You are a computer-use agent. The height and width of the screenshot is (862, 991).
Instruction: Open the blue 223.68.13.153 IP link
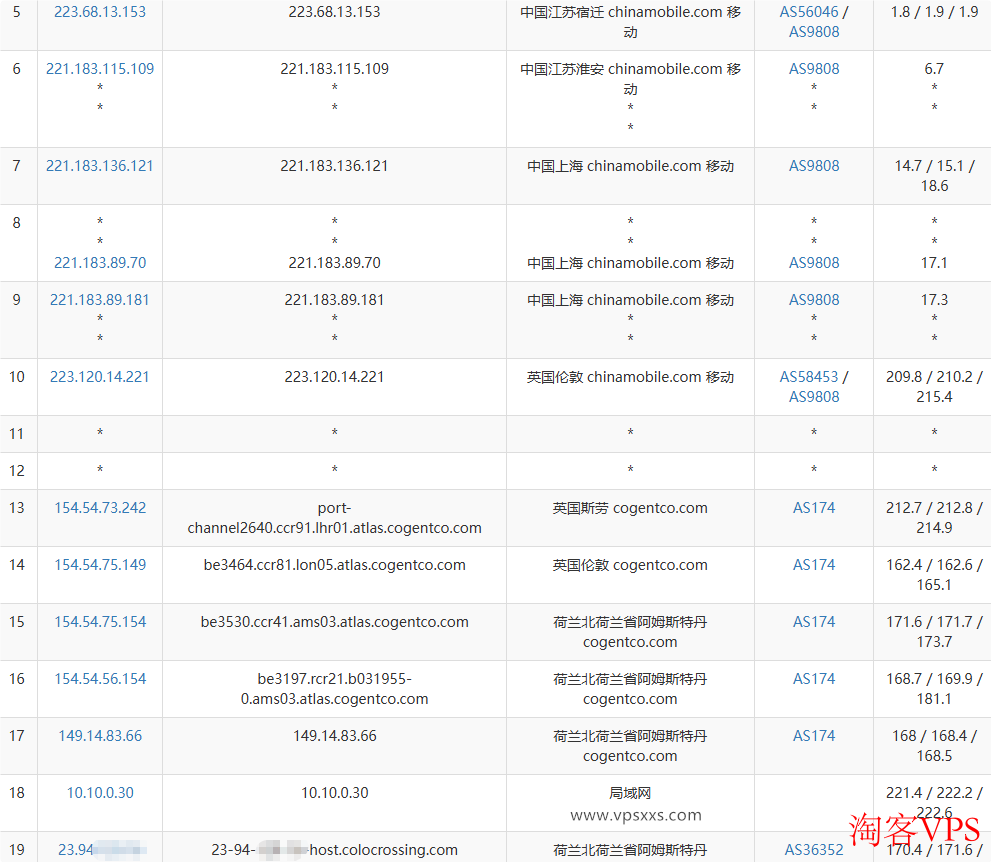click(100, 12)
